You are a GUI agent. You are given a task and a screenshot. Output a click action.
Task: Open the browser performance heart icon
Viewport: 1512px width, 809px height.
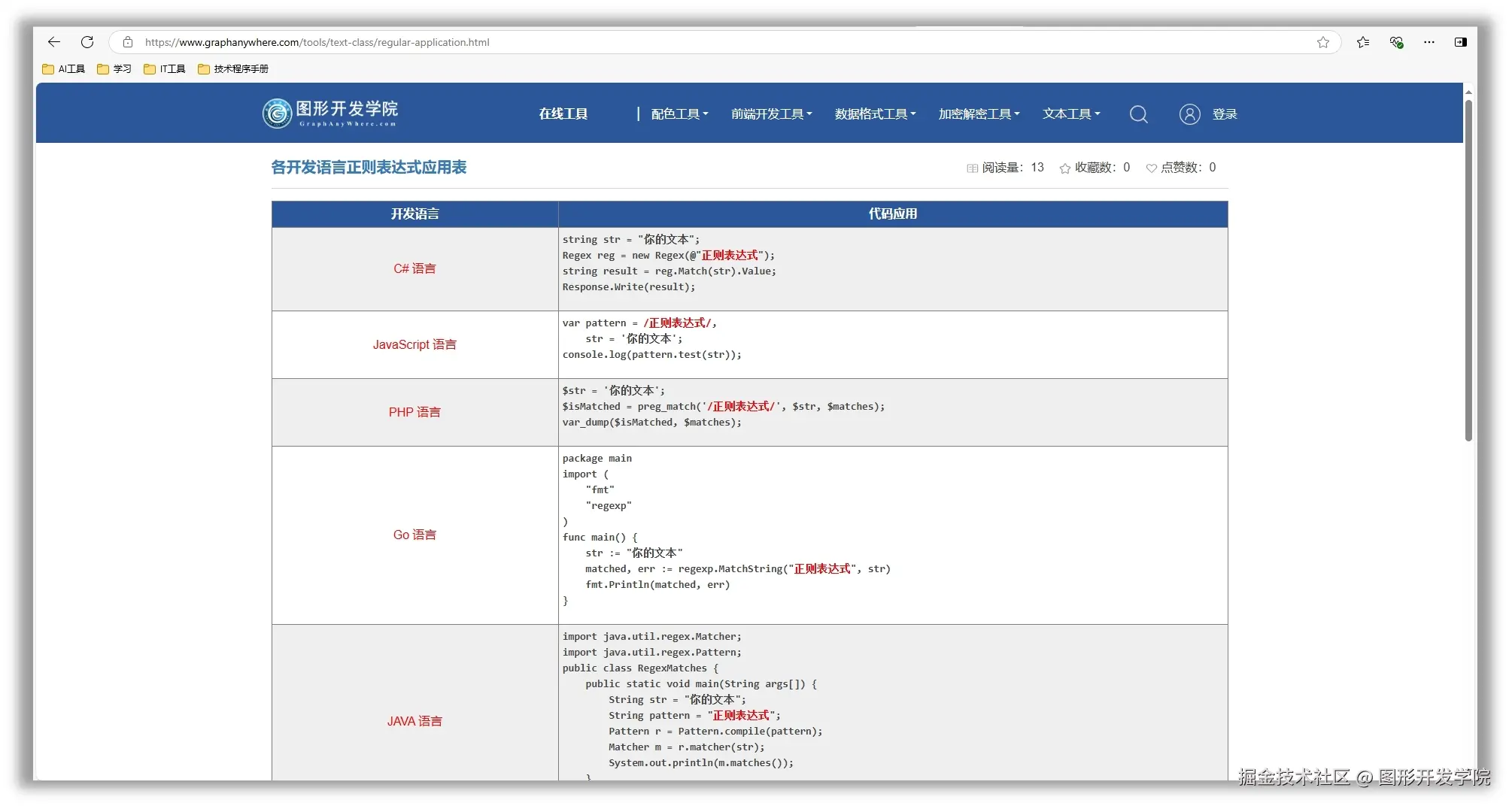[x=1396, y=42]
